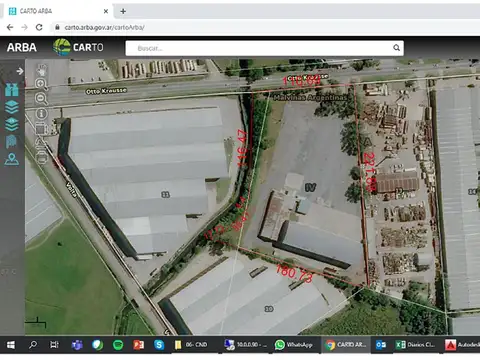Reload the CARTO ARBA page

pyautogui.click(x=39, y=27)
